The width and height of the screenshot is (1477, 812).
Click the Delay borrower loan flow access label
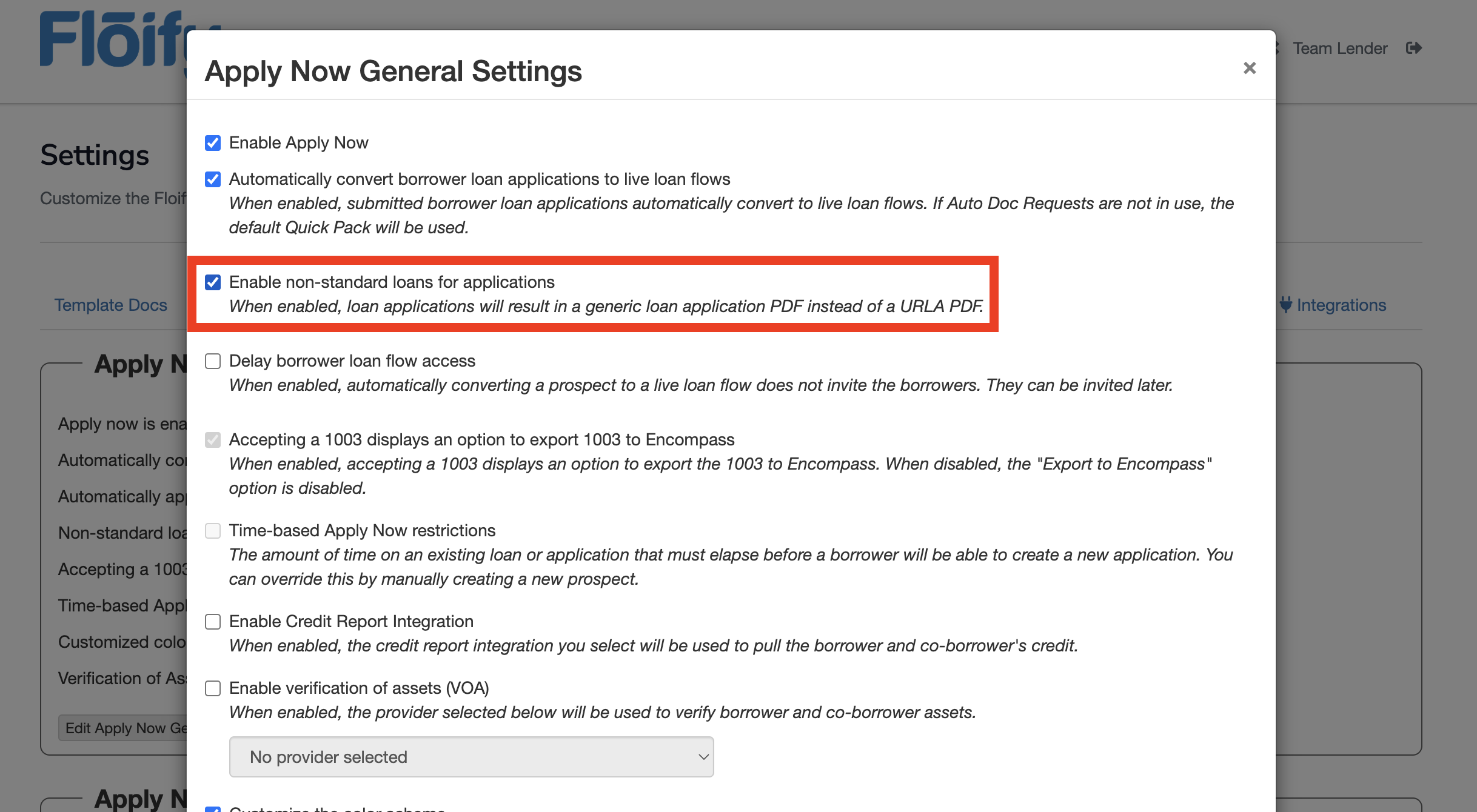coord(352,361)
